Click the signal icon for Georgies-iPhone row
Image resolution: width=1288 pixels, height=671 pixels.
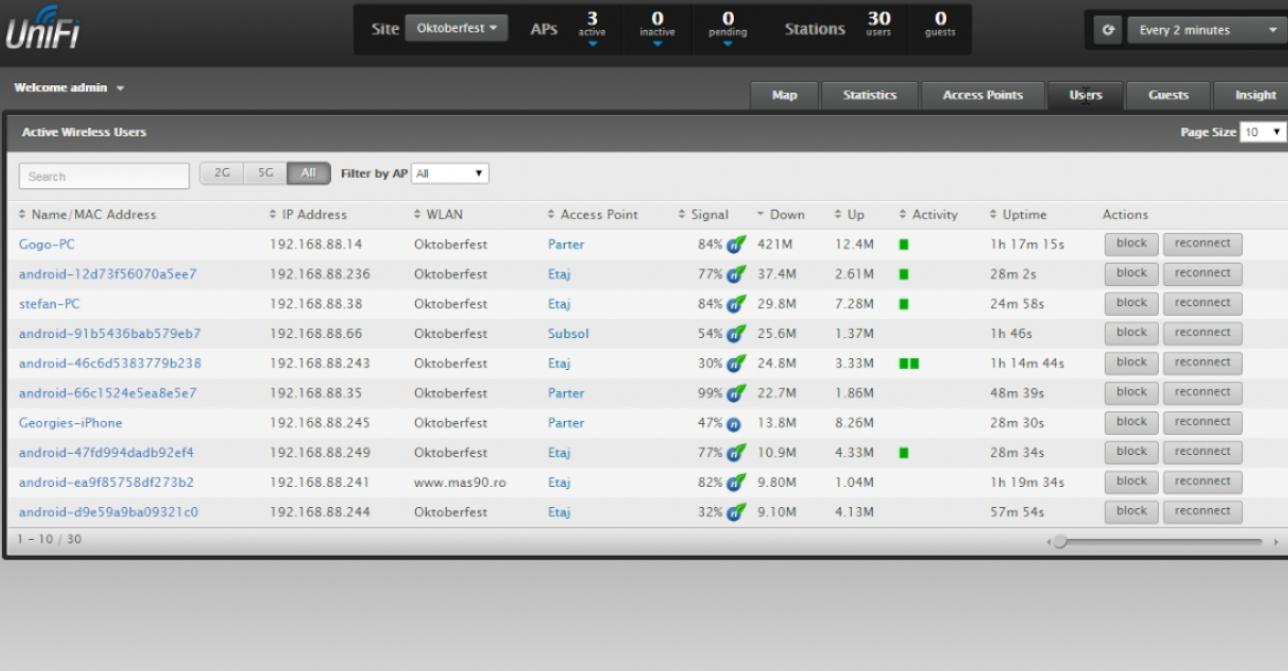pyautogui.click(x=734, y=424)
